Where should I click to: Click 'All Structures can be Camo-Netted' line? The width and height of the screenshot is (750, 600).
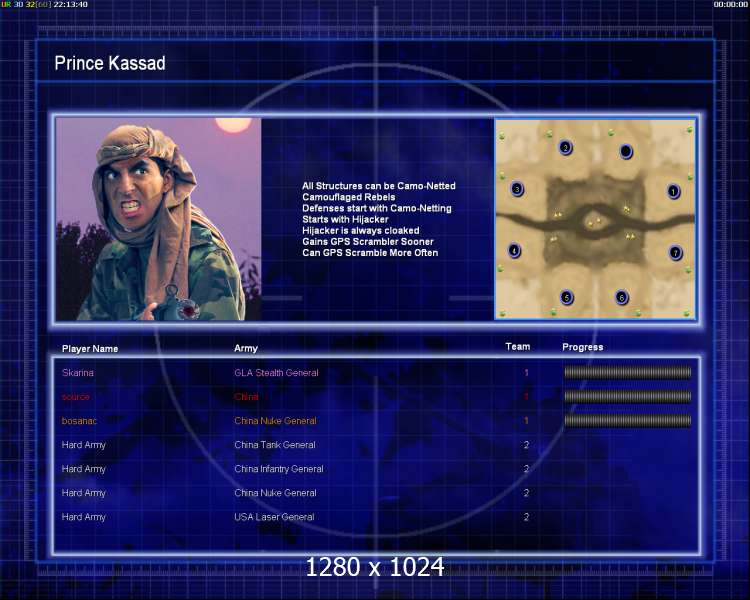coord(379,186)
